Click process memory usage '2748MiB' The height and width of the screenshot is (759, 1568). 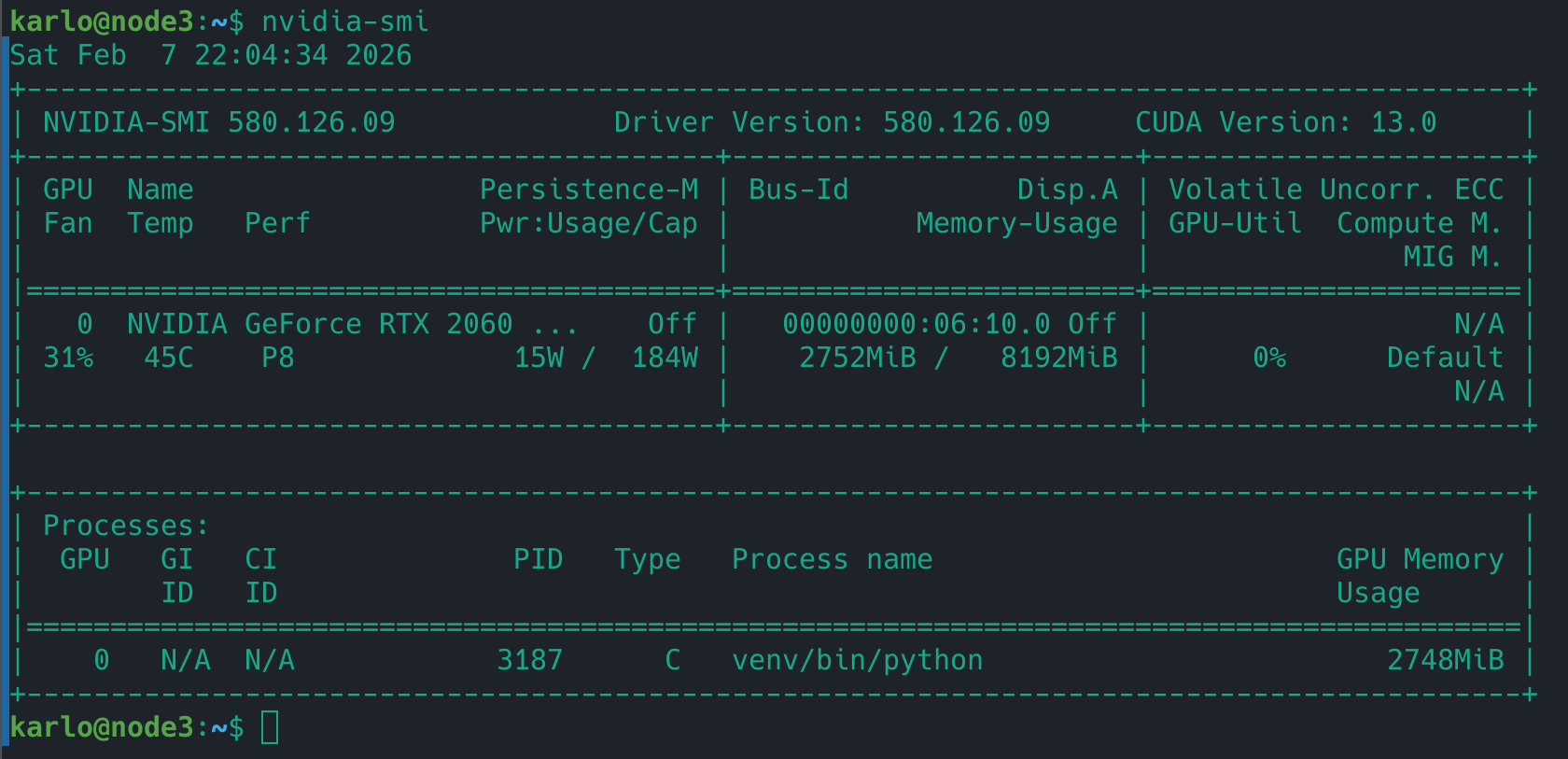(1446, 660)
